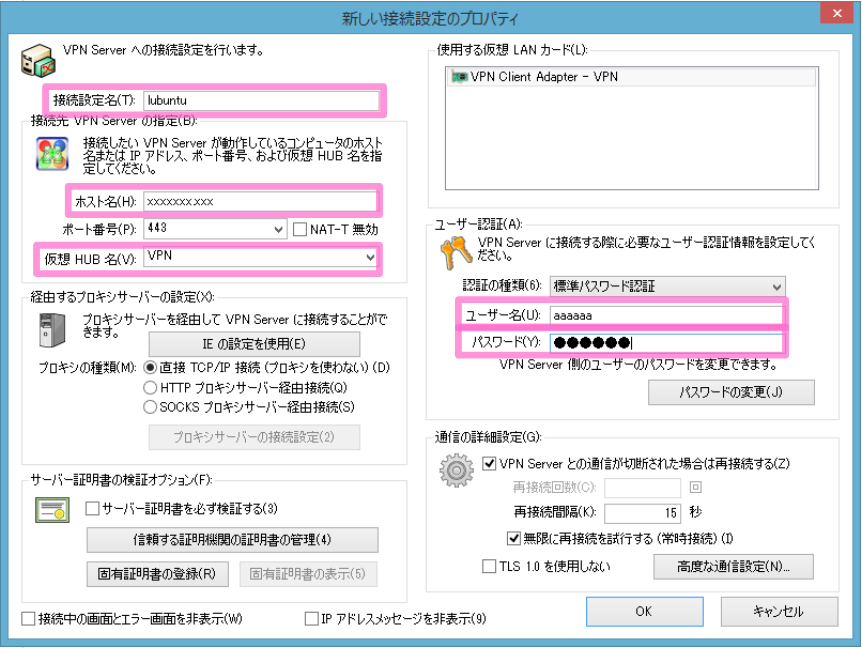Viewport: 863px width, 648px height.
Task: Enable サーバー証明書を必ず検証する checkbox
Action: (92, 508)
